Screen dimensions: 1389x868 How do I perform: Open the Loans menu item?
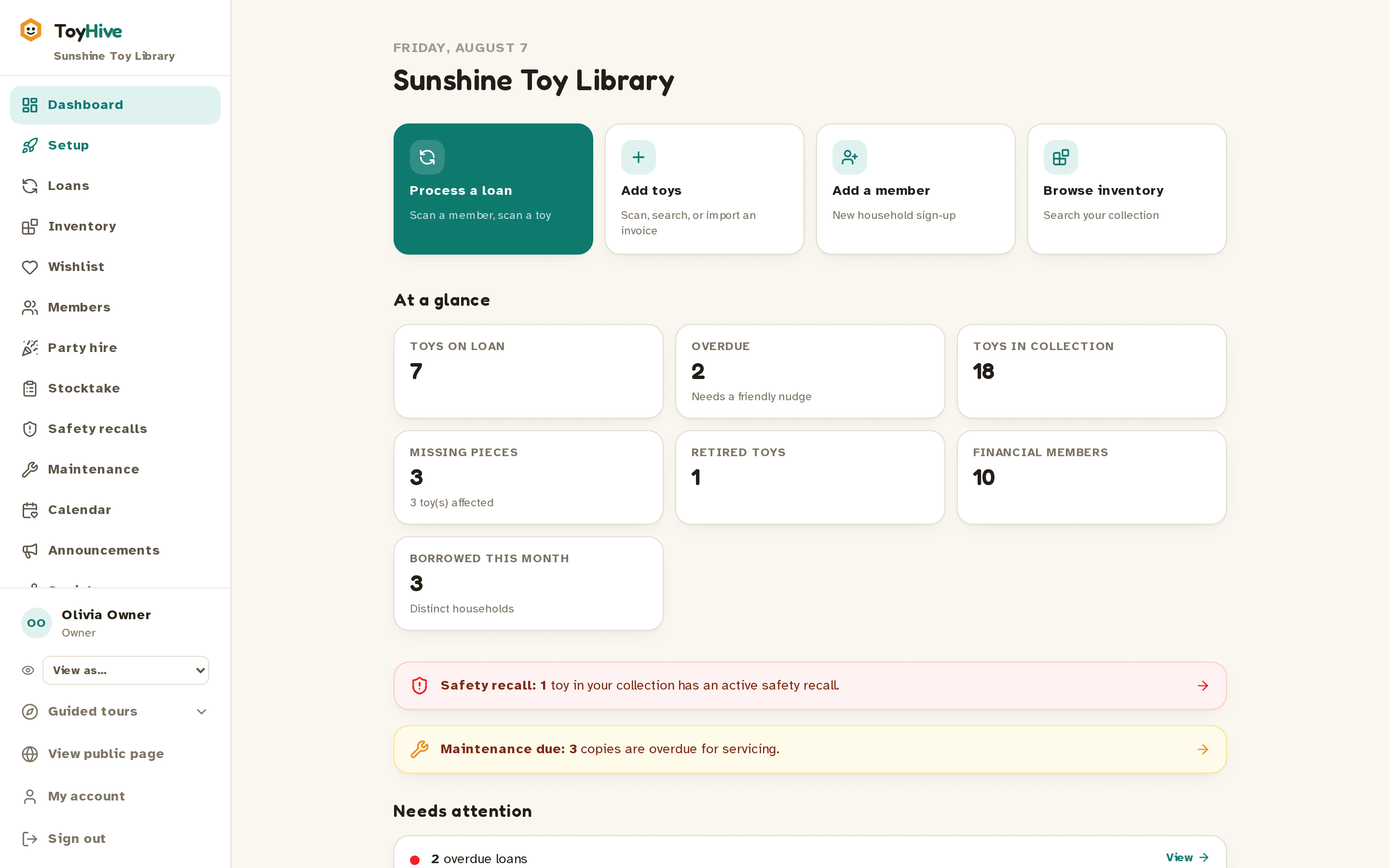point(115,186)
